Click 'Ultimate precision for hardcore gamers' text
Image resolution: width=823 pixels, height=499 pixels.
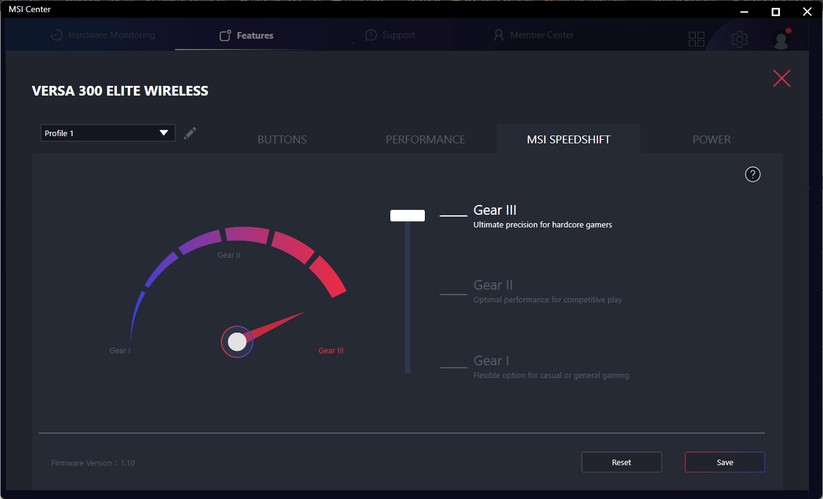click(x=543, y=225)
